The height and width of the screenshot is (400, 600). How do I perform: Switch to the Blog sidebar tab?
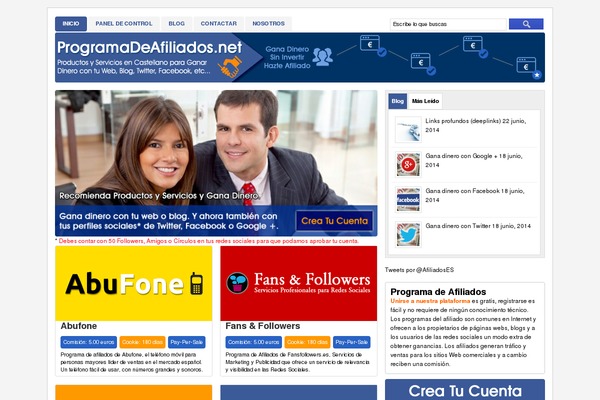[x=398, y=101]
